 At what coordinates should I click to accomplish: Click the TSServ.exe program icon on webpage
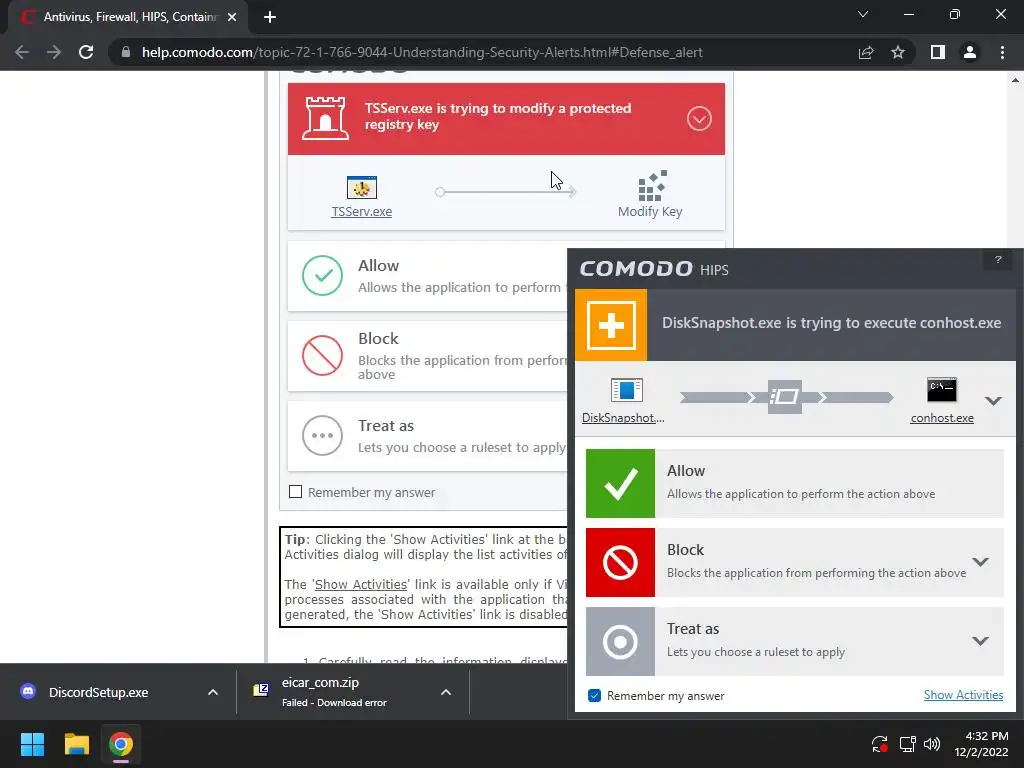pyautogui.click(x=362, y=187)
